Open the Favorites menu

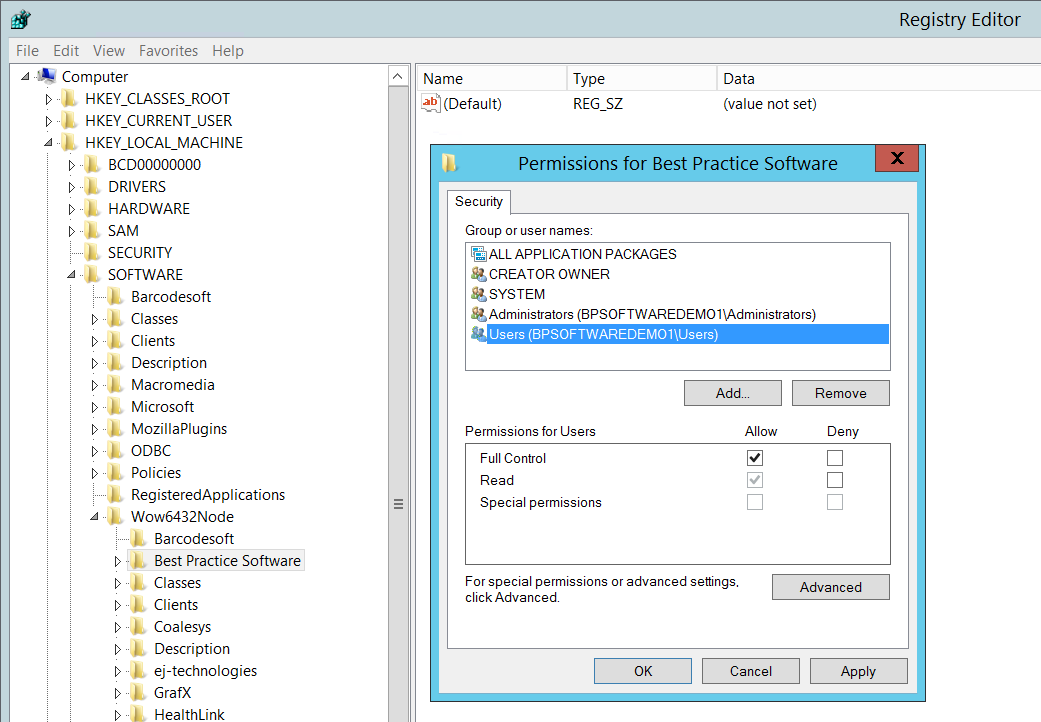pyautogui.click(x=169, y=50)
